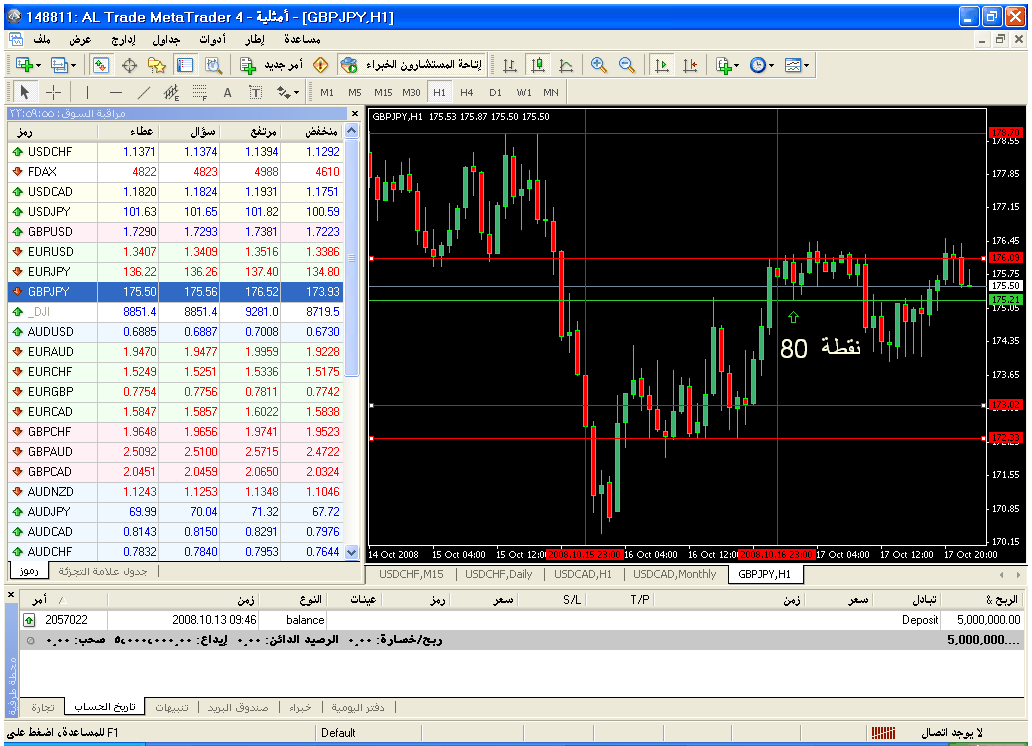The width and height of the screenshot is (1032, 746).
Task: Select the Draw Trendline tool
Action: point(143,92)
